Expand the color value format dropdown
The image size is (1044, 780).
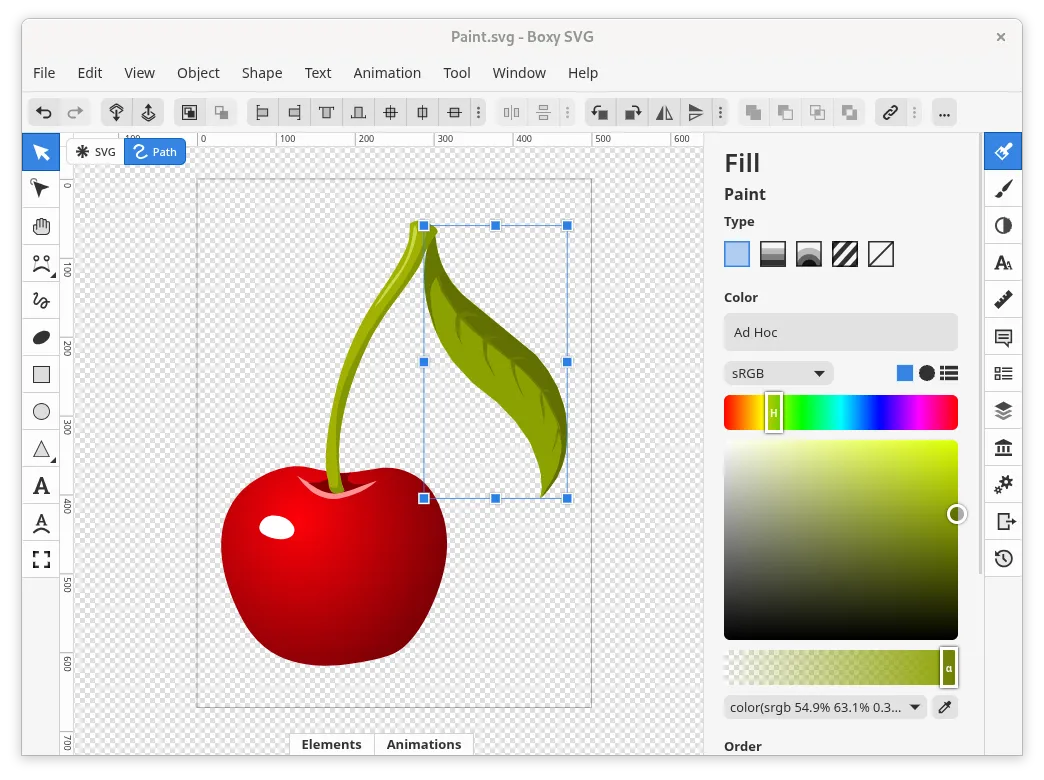[825, 708]
